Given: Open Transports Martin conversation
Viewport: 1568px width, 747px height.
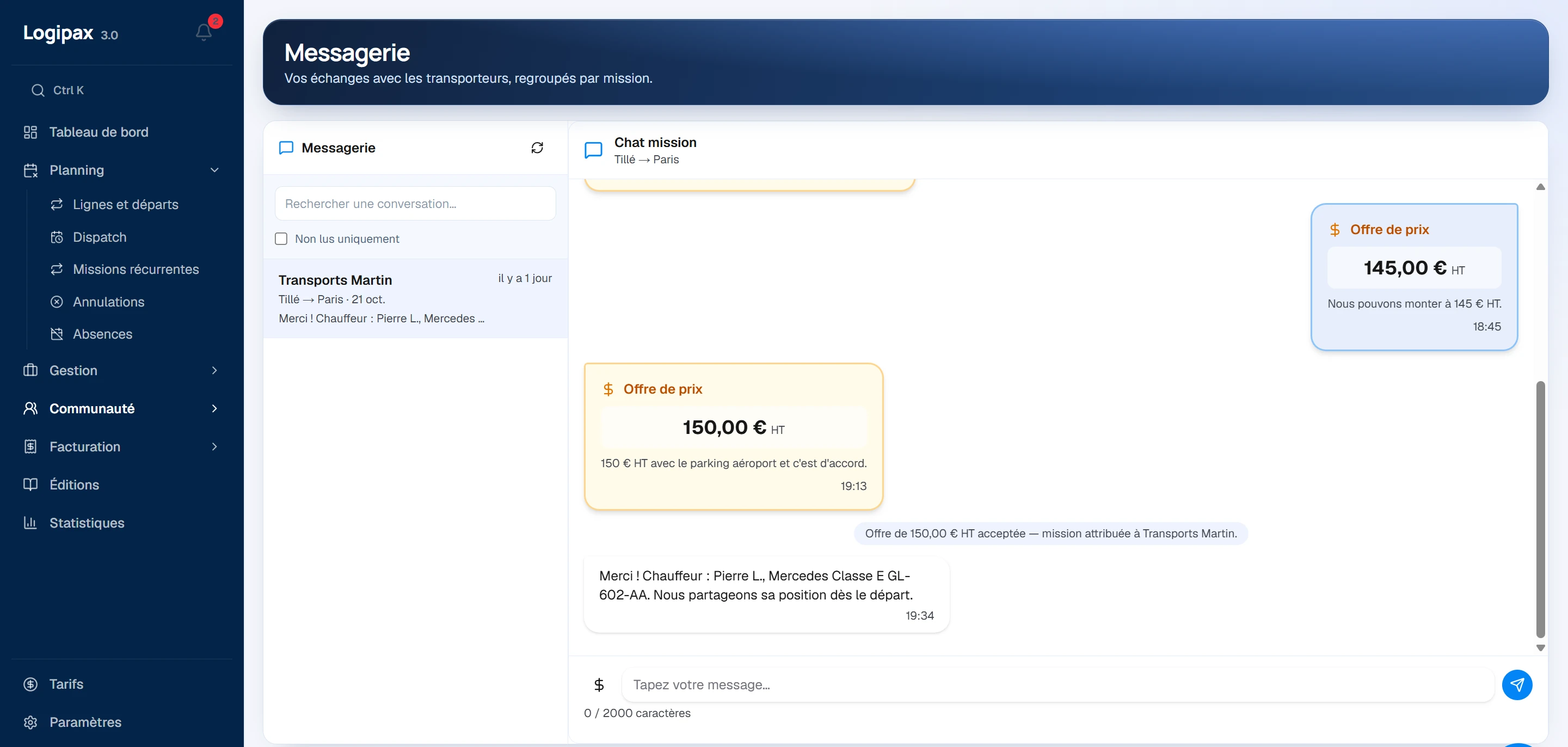Looking at the screenshot, I should coord(415,298).
